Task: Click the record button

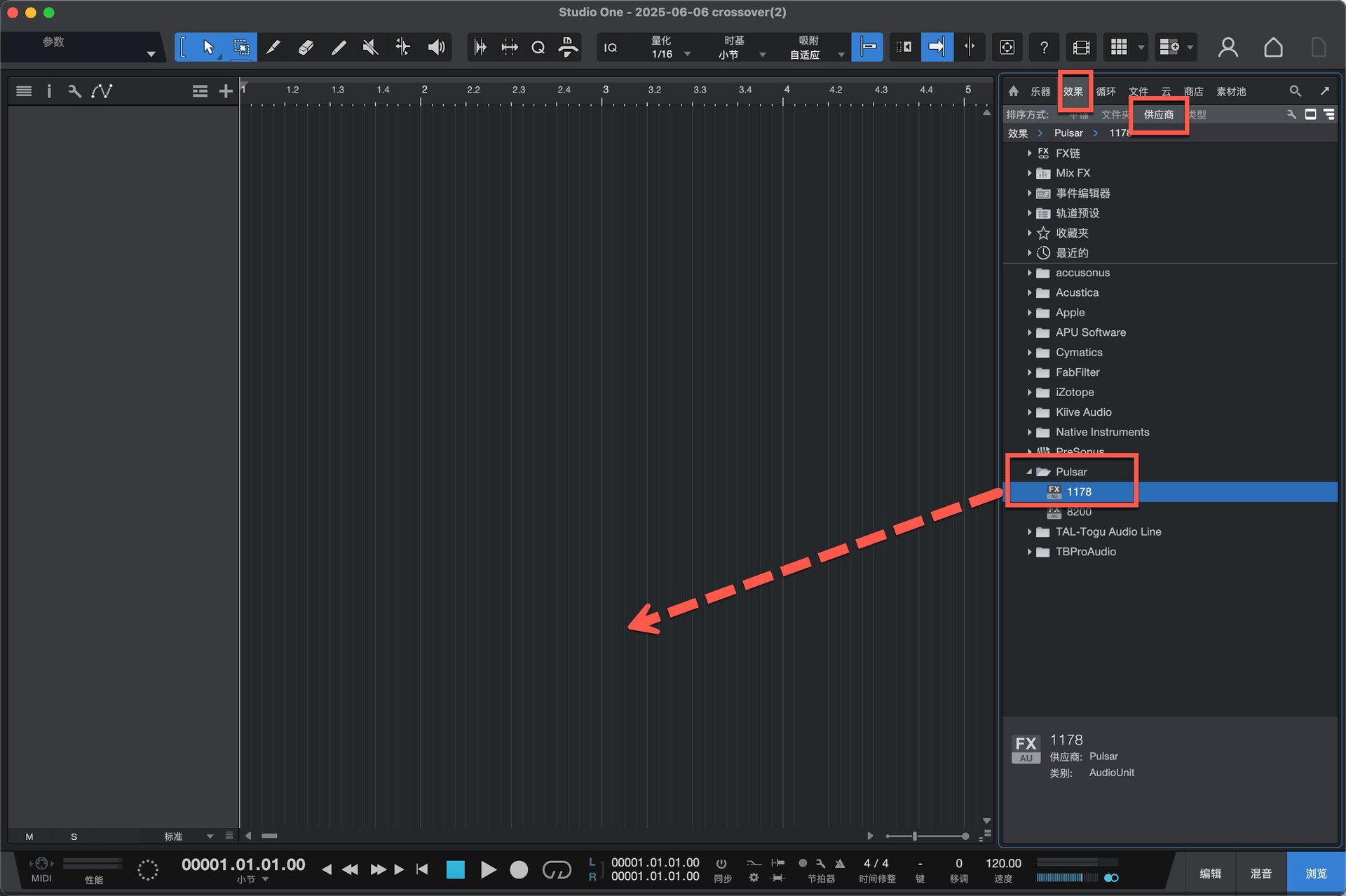Action: click(x=519, y=870)
